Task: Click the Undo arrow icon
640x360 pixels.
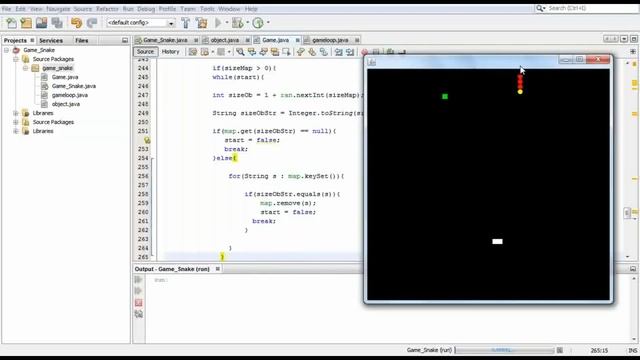Action: 76,23
